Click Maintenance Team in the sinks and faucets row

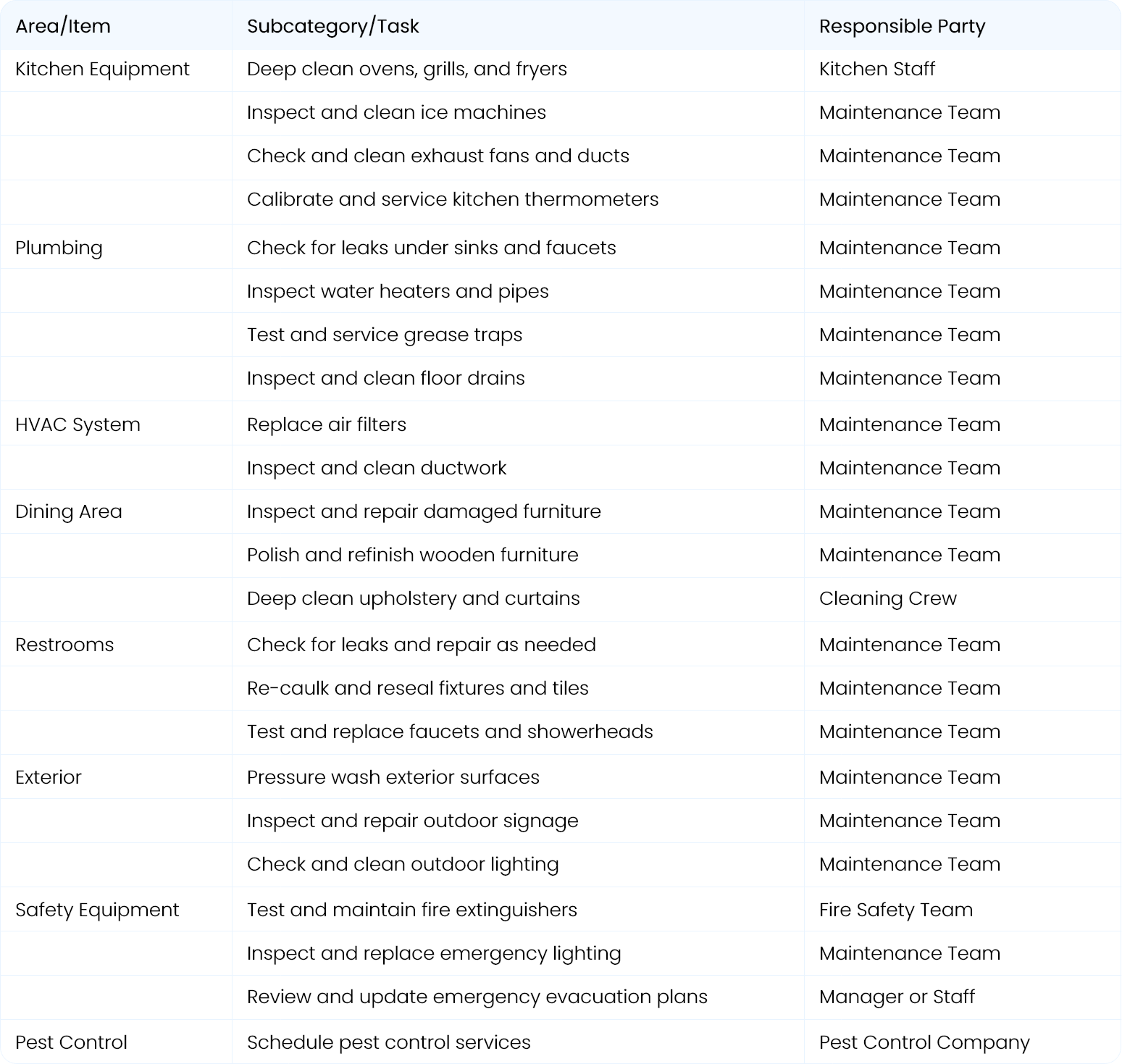pyautogui.click(x=910, y=248)
